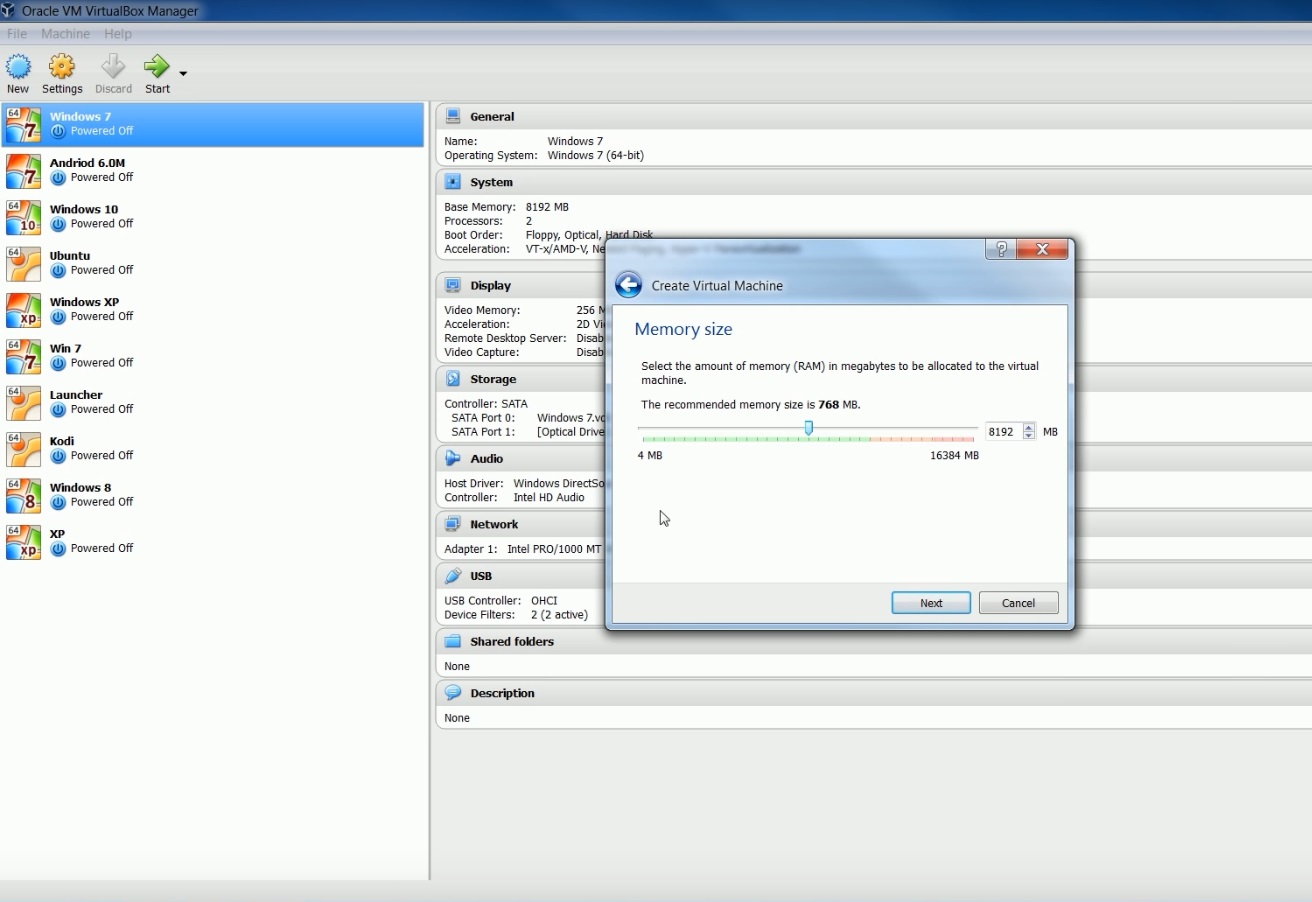Click the Memory size heading text
This screenshot has height=902, width=1312.
click(x=683, y=329)
